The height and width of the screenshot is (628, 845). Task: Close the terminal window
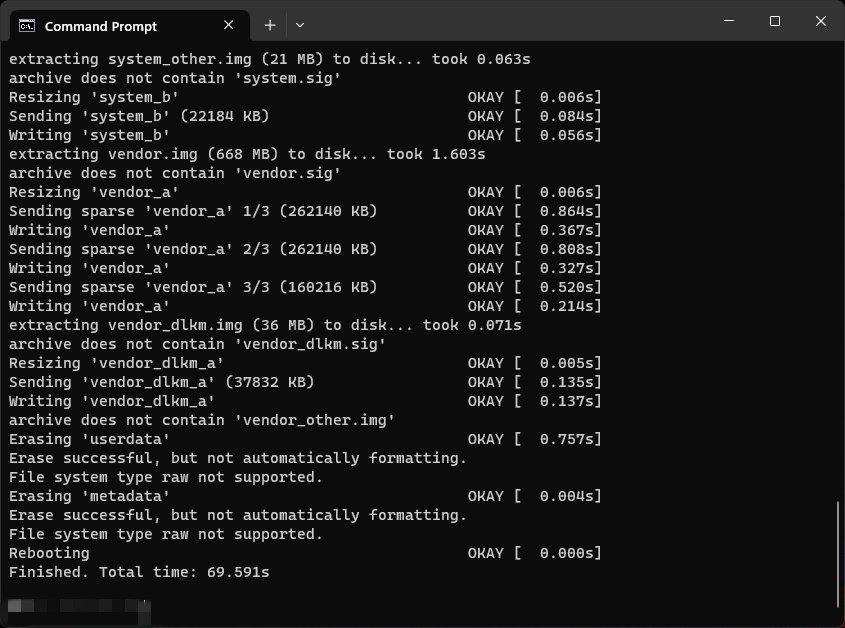[x=821, y=21]
